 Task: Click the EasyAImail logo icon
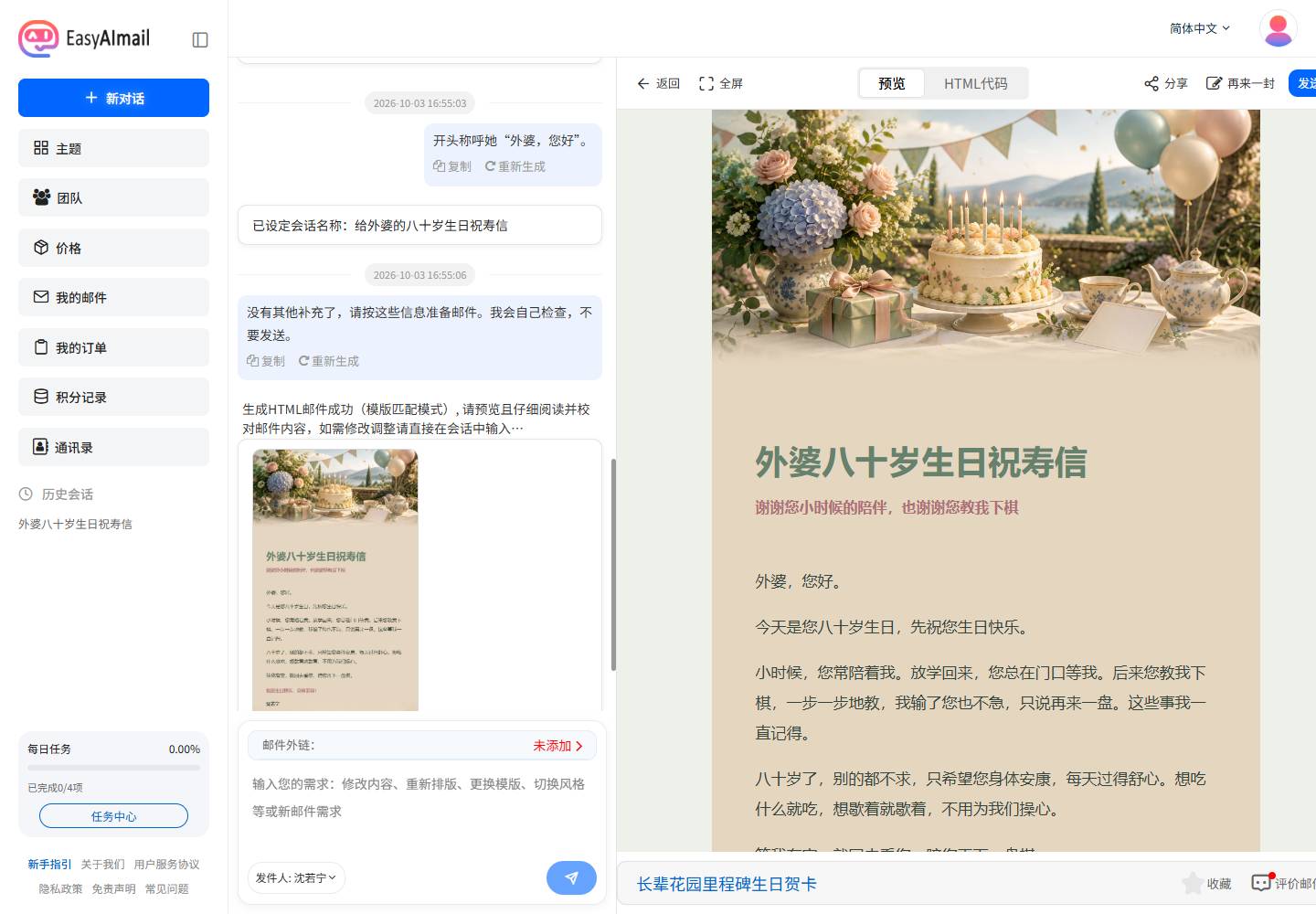[x=38, y=38]
